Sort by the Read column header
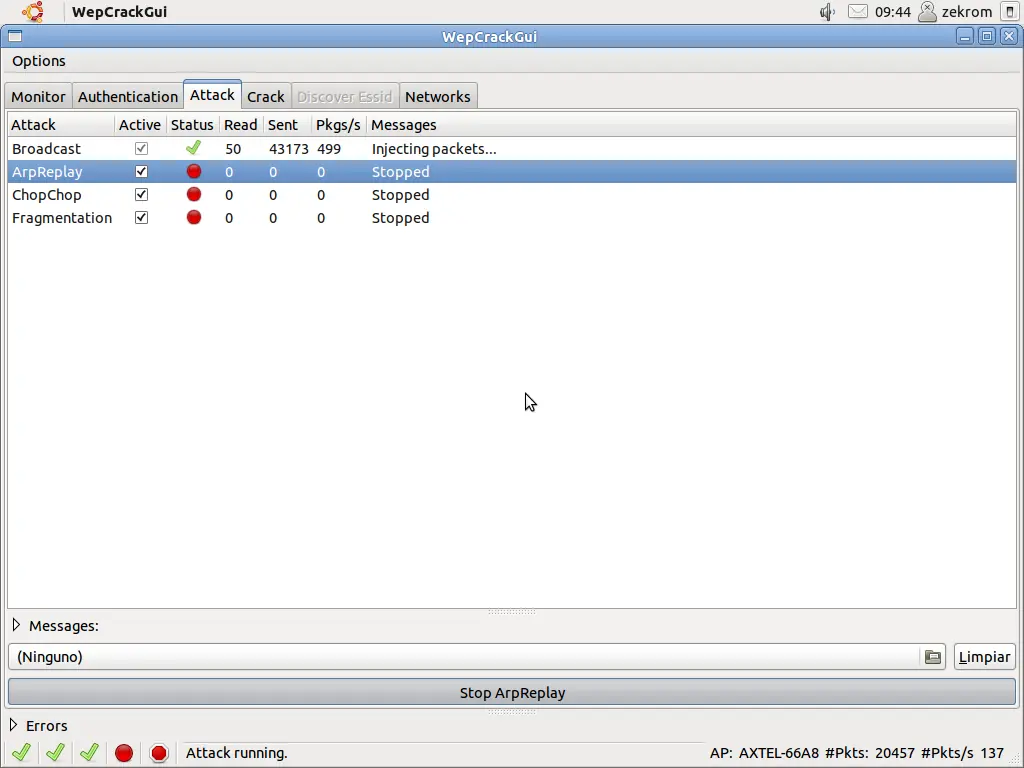 click(240, 125)
